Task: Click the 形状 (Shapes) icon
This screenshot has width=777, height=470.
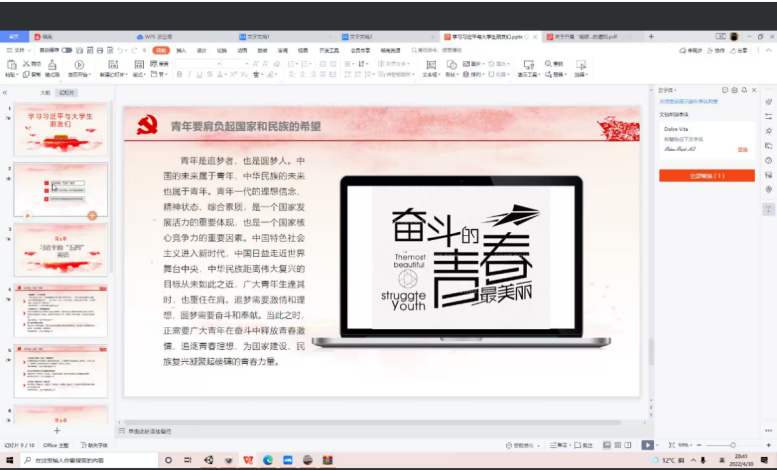Action: (x=452, y=67)
